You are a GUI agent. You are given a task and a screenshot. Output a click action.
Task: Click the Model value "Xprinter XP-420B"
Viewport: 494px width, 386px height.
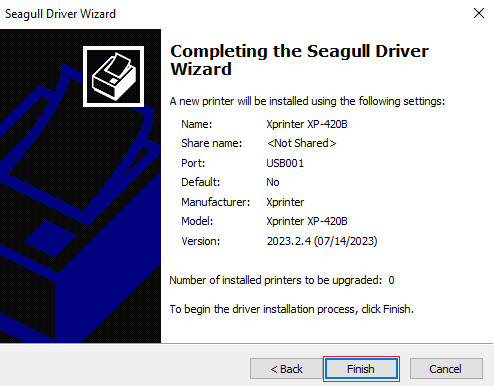pyautogui.click(x=307, y=221)
